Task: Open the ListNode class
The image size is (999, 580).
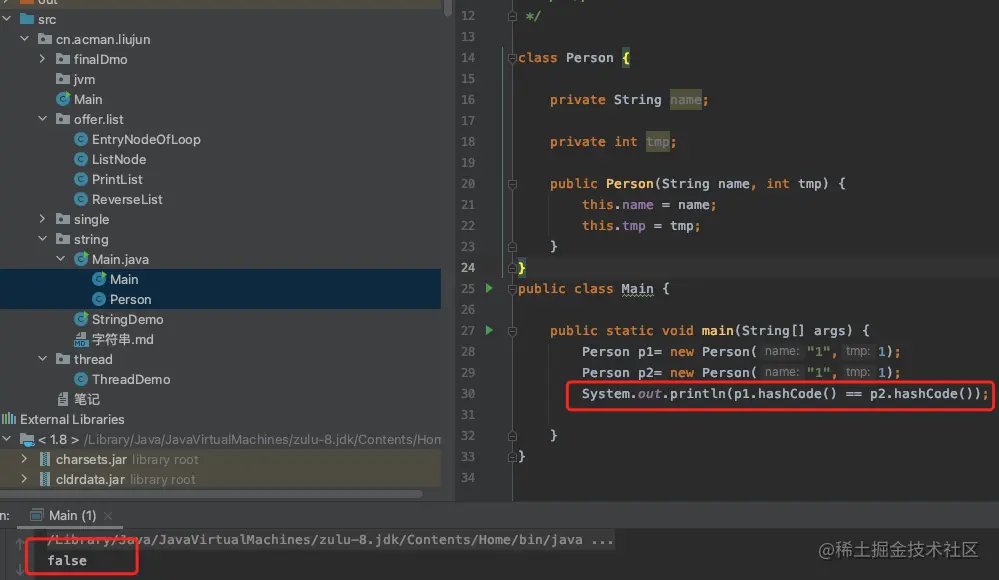Action: (119, 159)
